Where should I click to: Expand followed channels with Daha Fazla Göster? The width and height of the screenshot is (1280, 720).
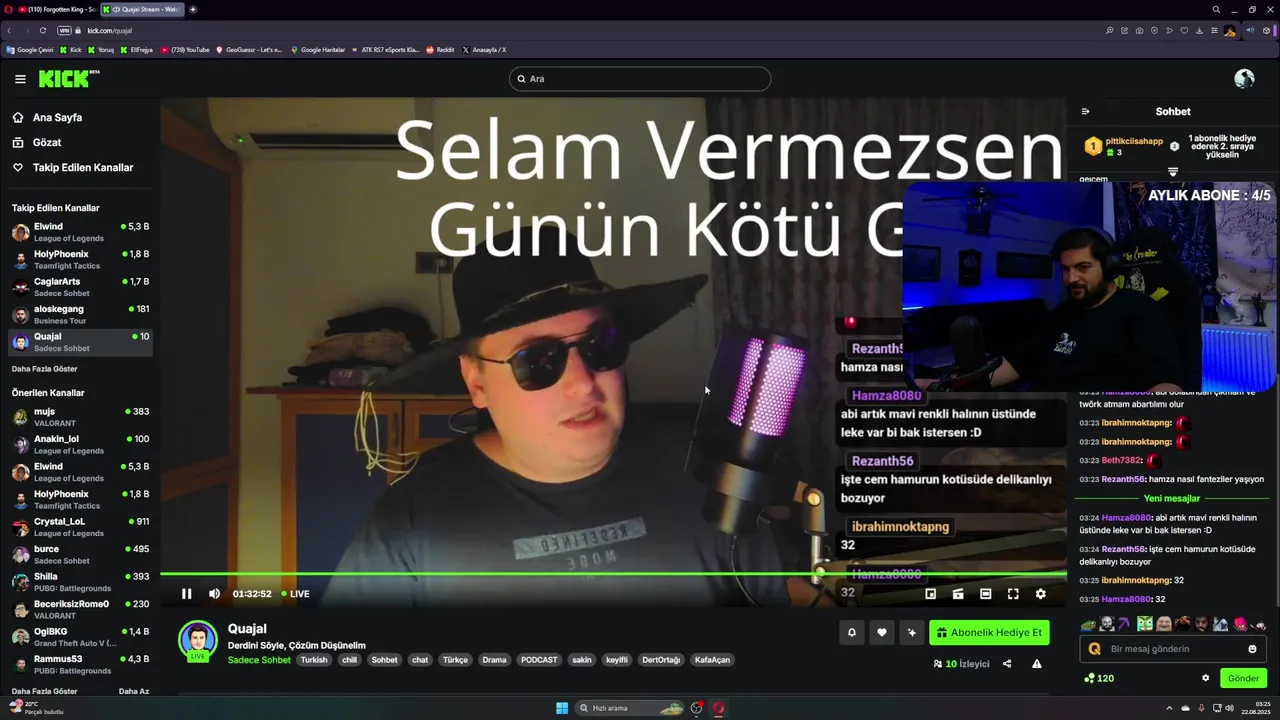[44, 369]
